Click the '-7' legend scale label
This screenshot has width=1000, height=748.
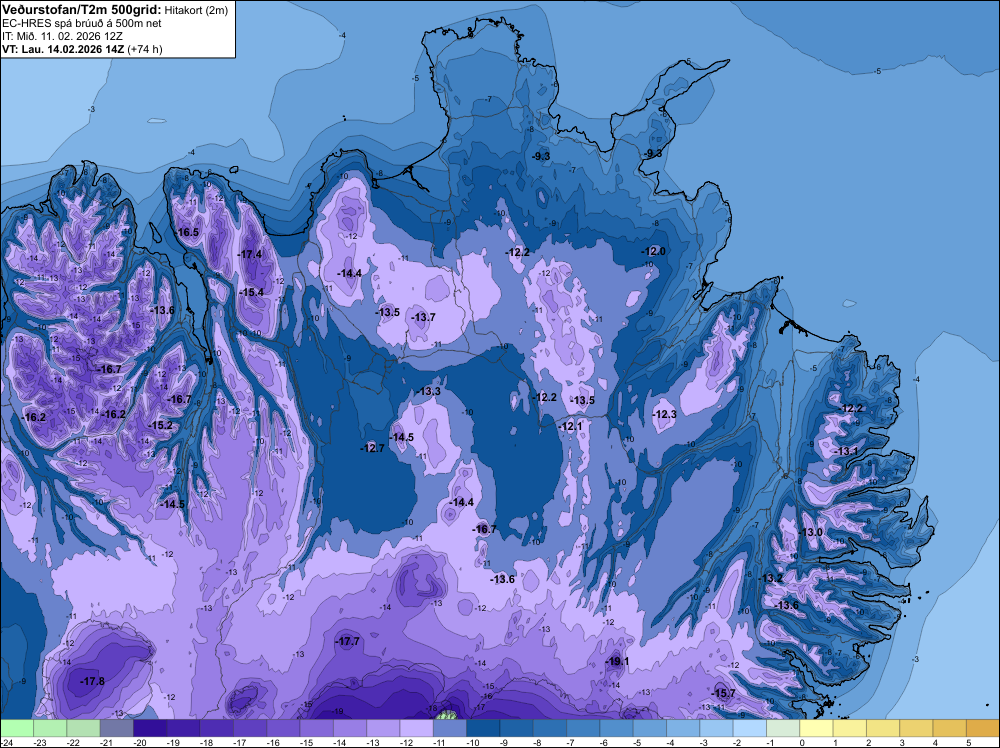(569, 742)
